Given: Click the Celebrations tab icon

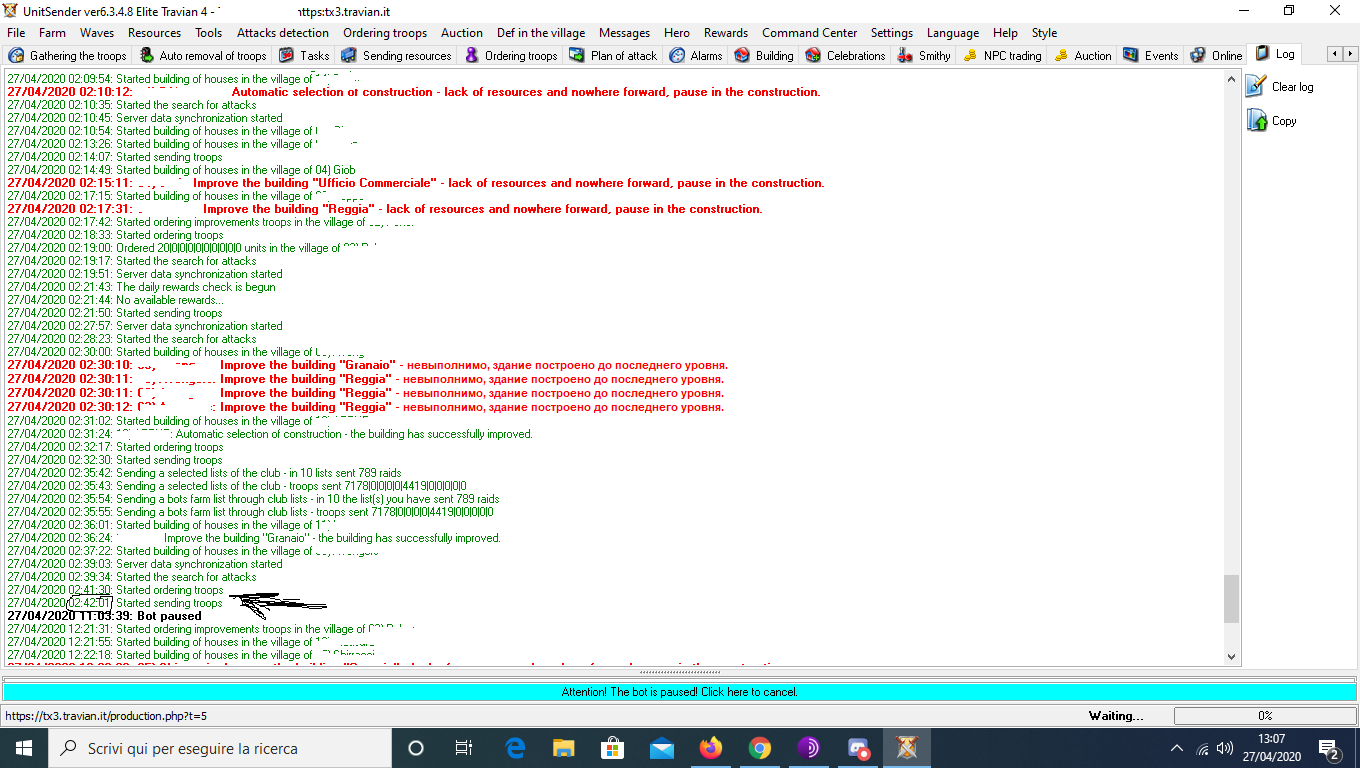Looking at the screenshot, I should click(x=813, y=56).
